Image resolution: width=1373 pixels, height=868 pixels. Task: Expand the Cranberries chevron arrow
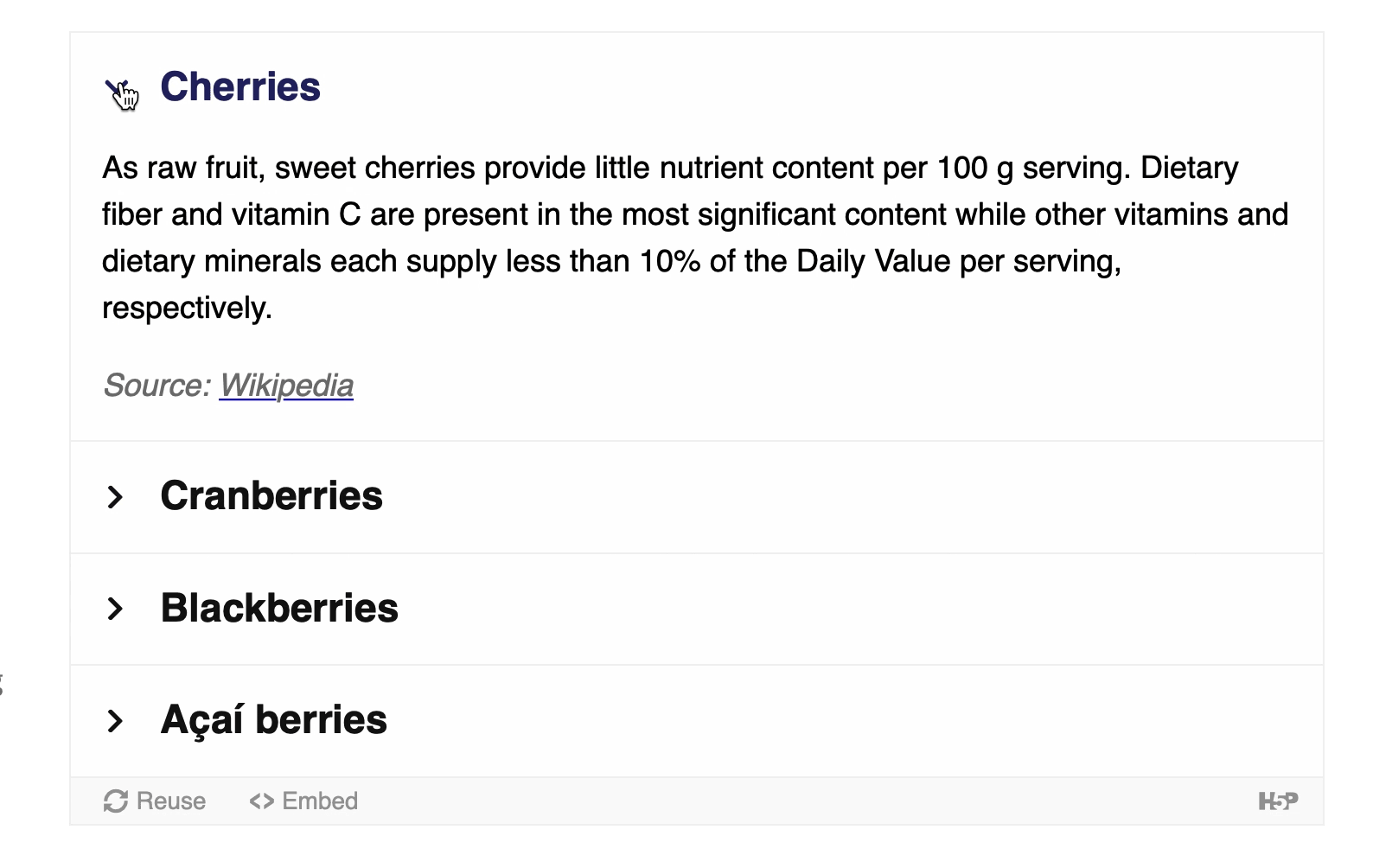coord(115,497)
